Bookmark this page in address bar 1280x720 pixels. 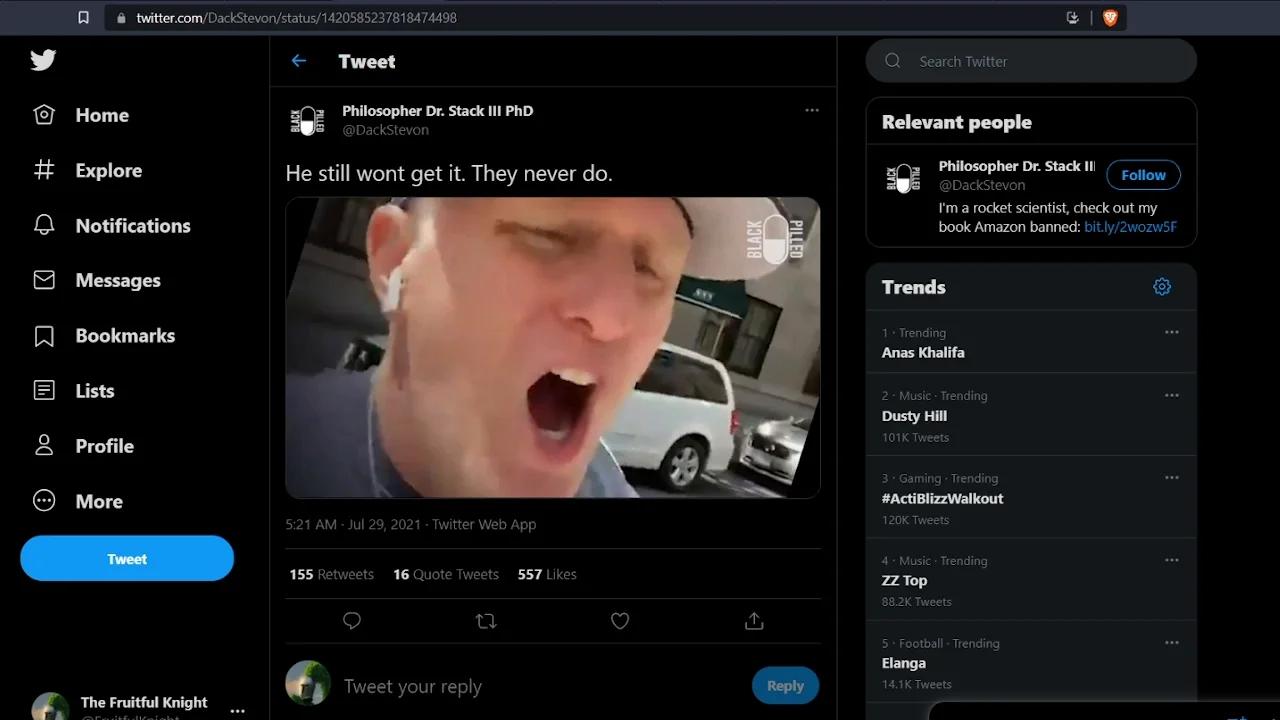[84, 17]
